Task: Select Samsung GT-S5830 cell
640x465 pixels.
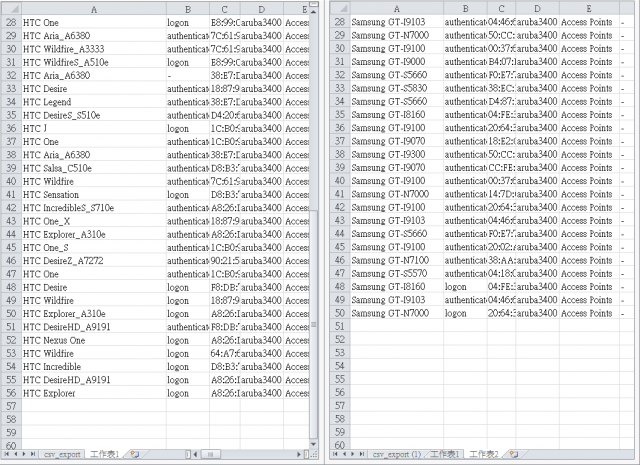Action: click(x=397, y=88)
